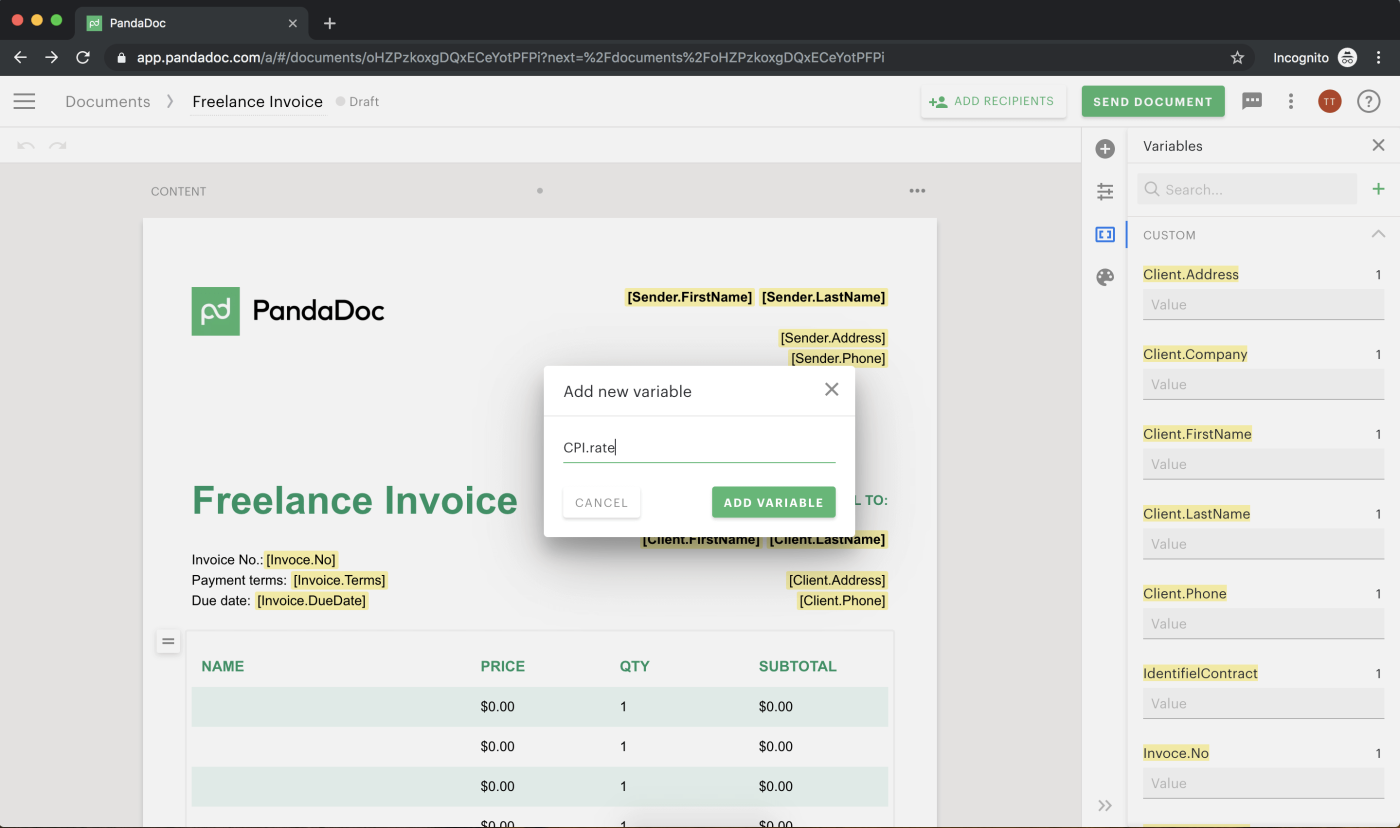Click the pricing table drag handle
1400x828 pixels.
(168, 641)
